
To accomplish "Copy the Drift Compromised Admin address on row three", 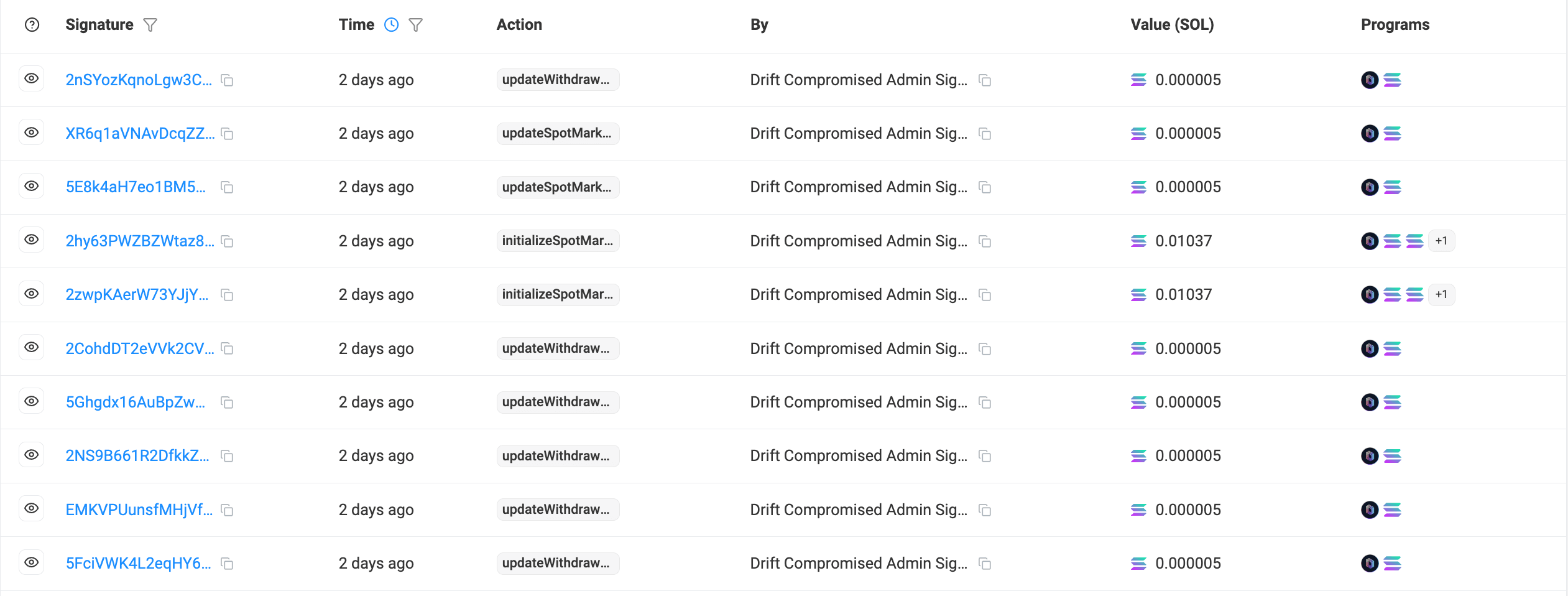I will point(985,187).
